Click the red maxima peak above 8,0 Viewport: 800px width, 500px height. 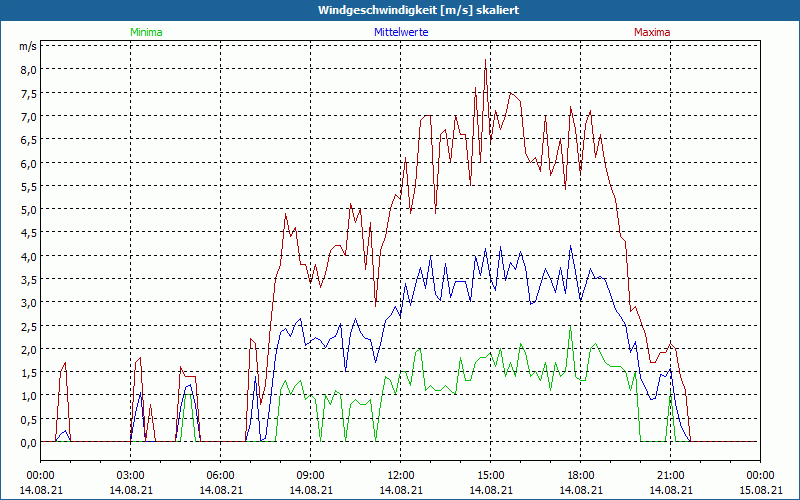pos(485,61)
